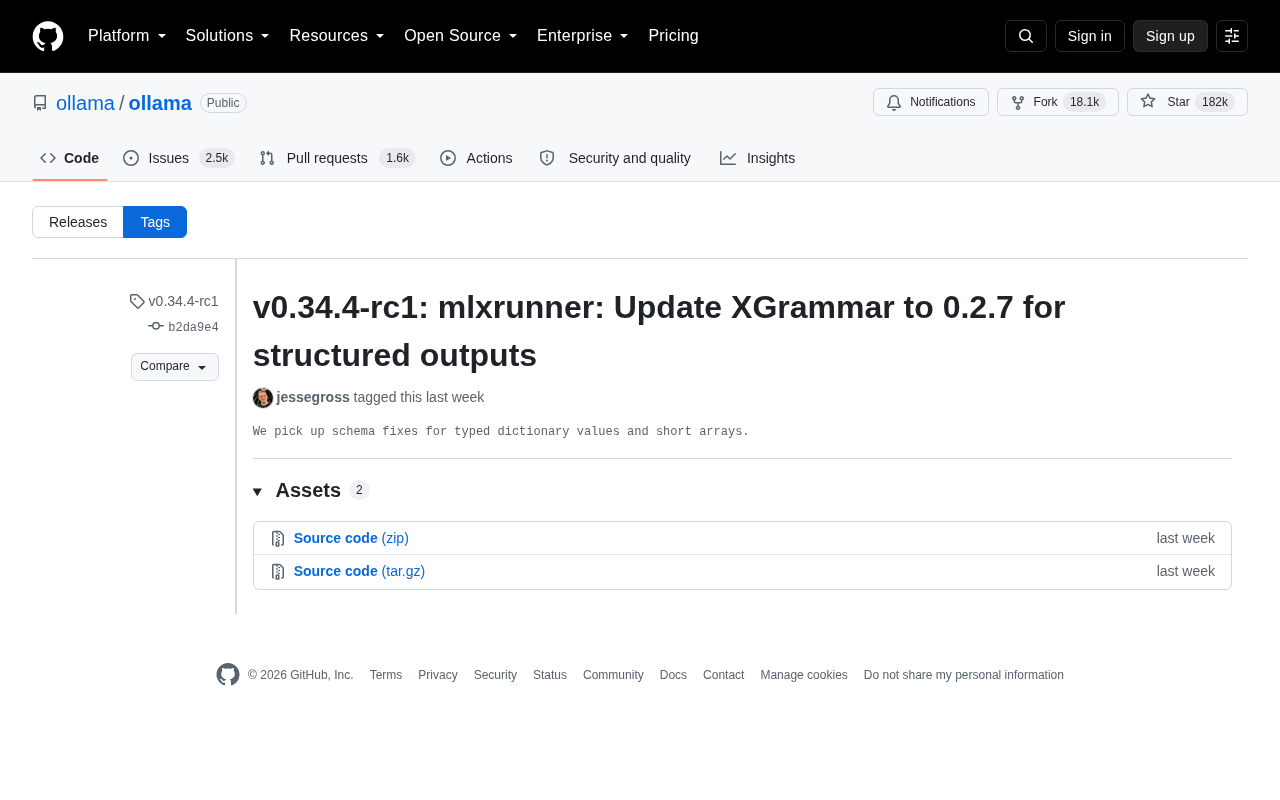
Task: Click the Sign up button
Action: (x=1170, y=36)
